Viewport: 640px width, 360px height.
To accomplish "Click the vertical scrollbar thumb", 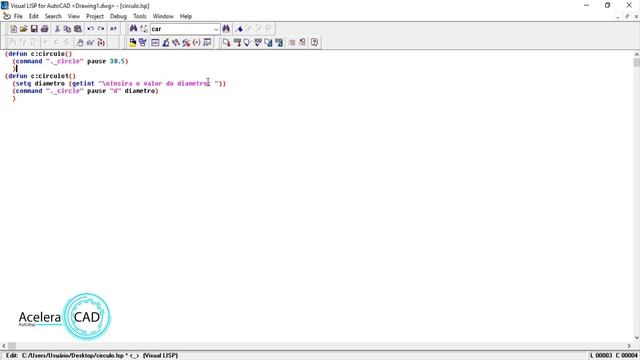I will [x=636, y=62].
